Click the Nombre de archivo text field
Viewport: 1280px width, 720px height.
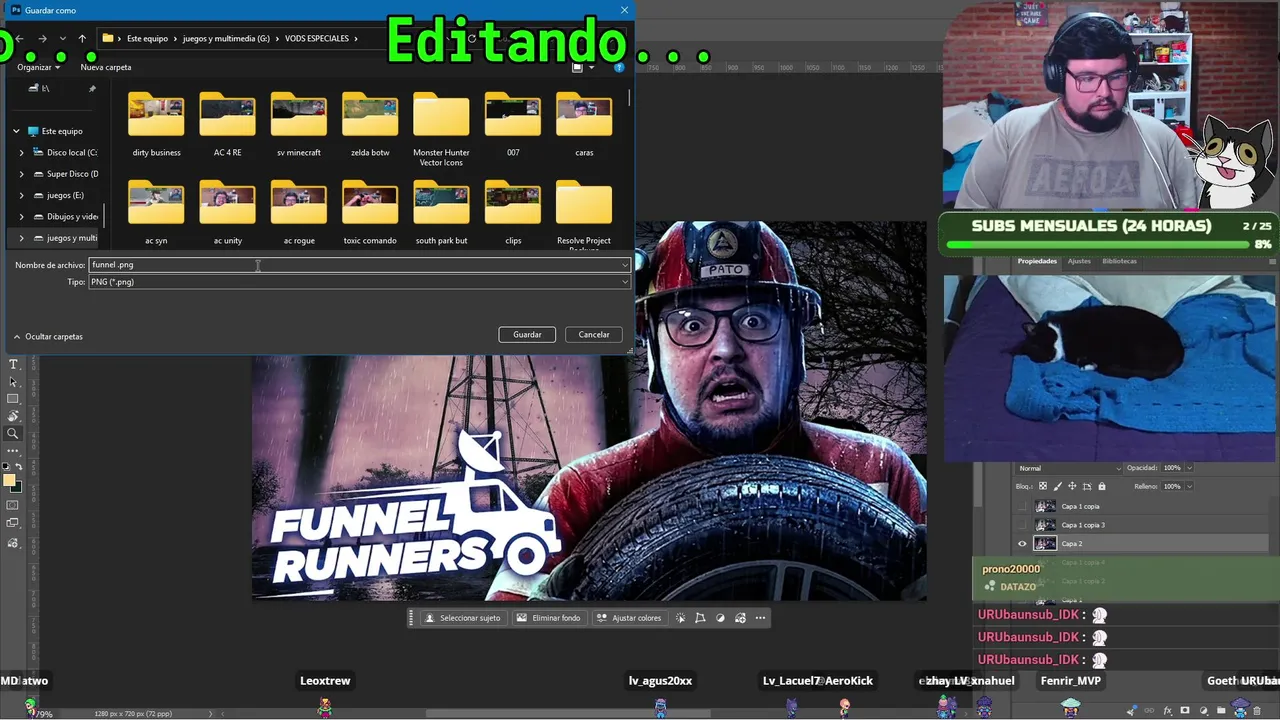pyautogui.click(x=355, y=265)
